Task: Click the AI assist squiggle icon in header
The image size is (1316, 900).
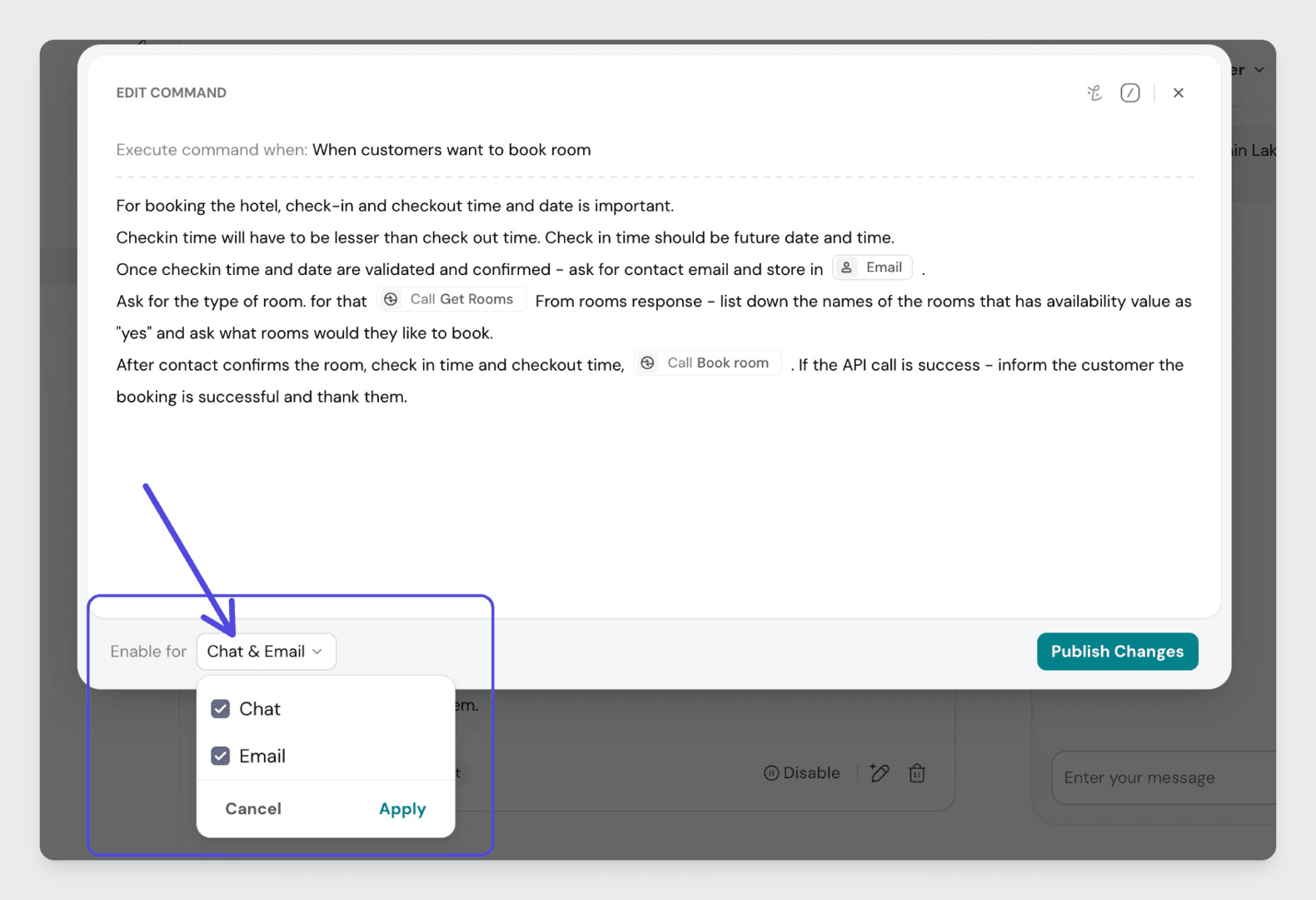Action: 1094,93
